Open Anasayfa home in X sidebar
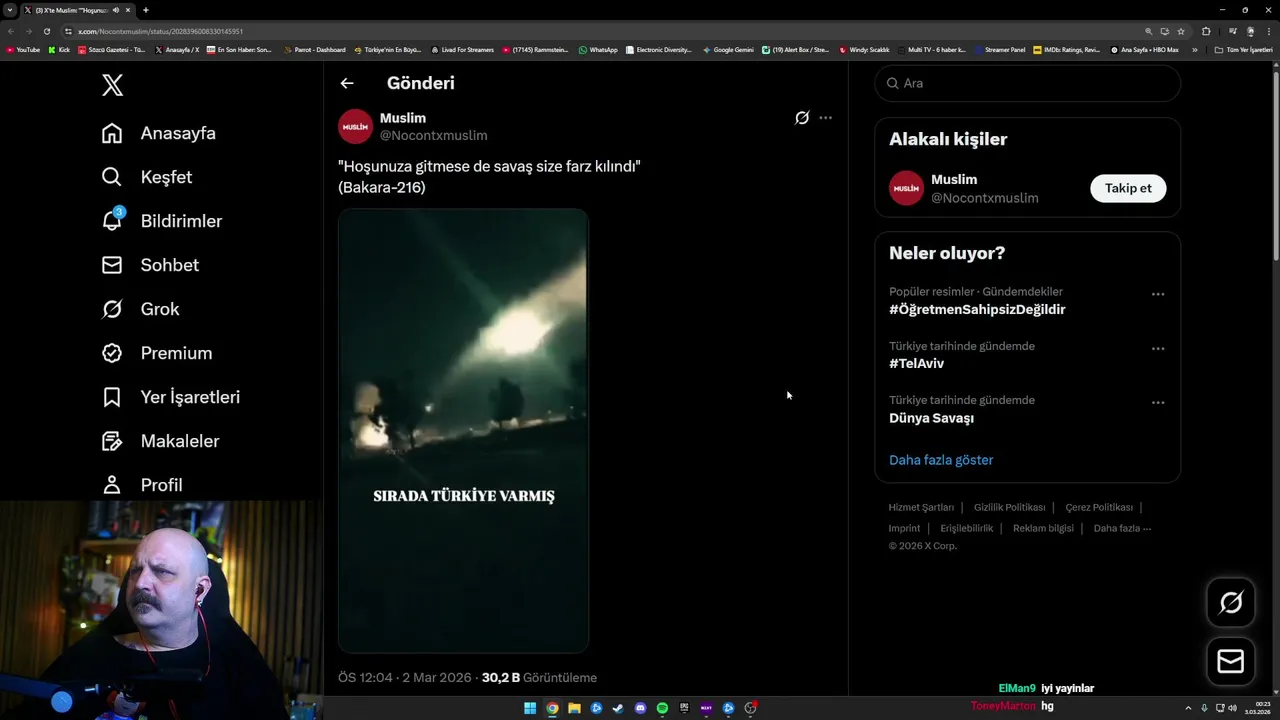Viewport: 1280px width, 720px height. coord(159,133)
